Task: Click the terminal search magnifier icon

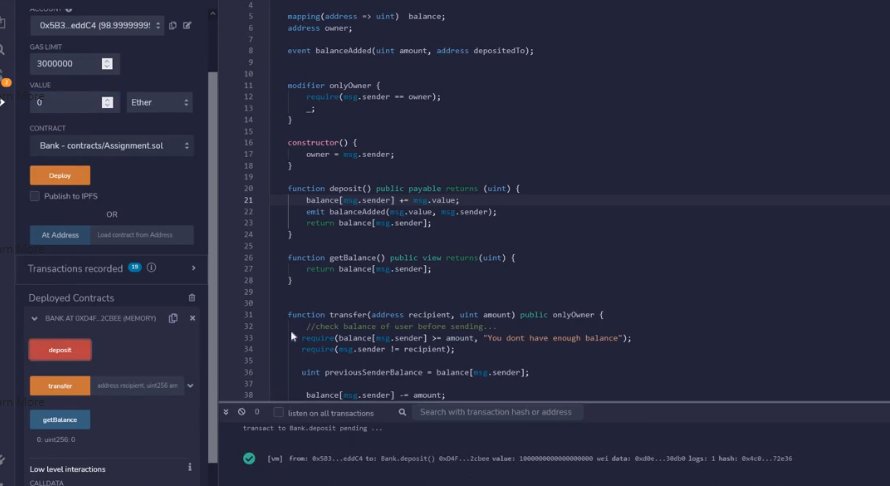Action: [x=402, y=412]
